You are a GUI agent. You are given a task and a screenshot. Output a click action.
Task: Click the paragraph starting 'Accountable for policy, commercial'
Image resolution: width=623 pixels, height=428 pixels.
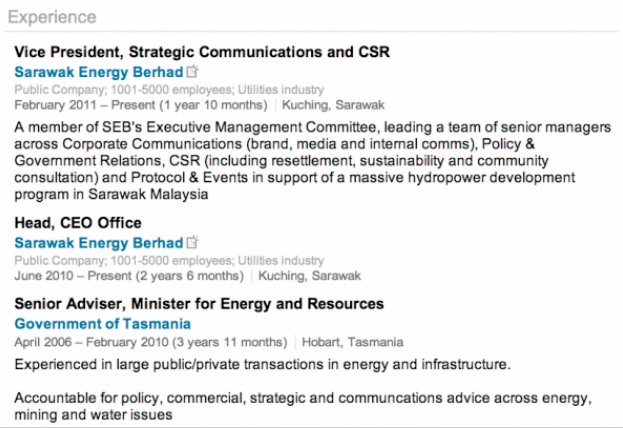303,406
